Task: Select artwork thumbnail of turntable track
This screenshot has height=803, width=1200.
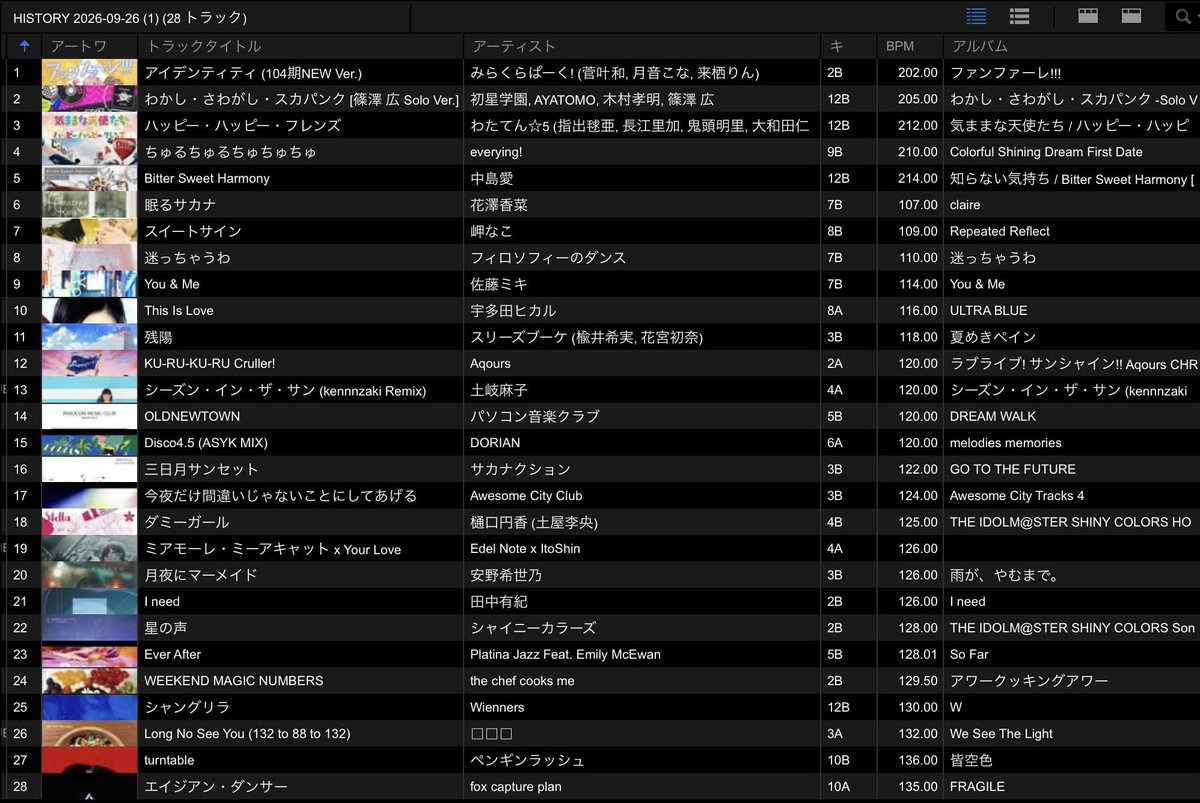Action: pyautogui.click(x=89, y=760)
